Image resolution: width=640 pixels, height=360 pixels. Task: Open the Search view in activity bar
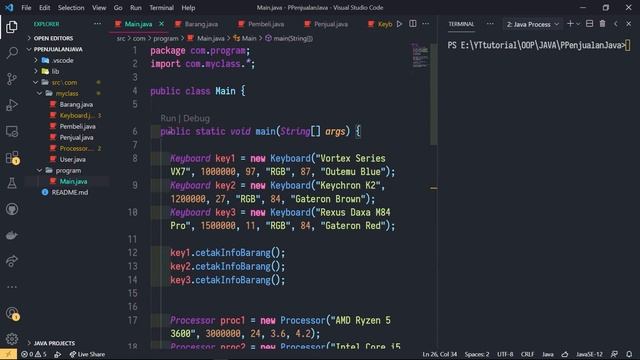coord(12,53)
